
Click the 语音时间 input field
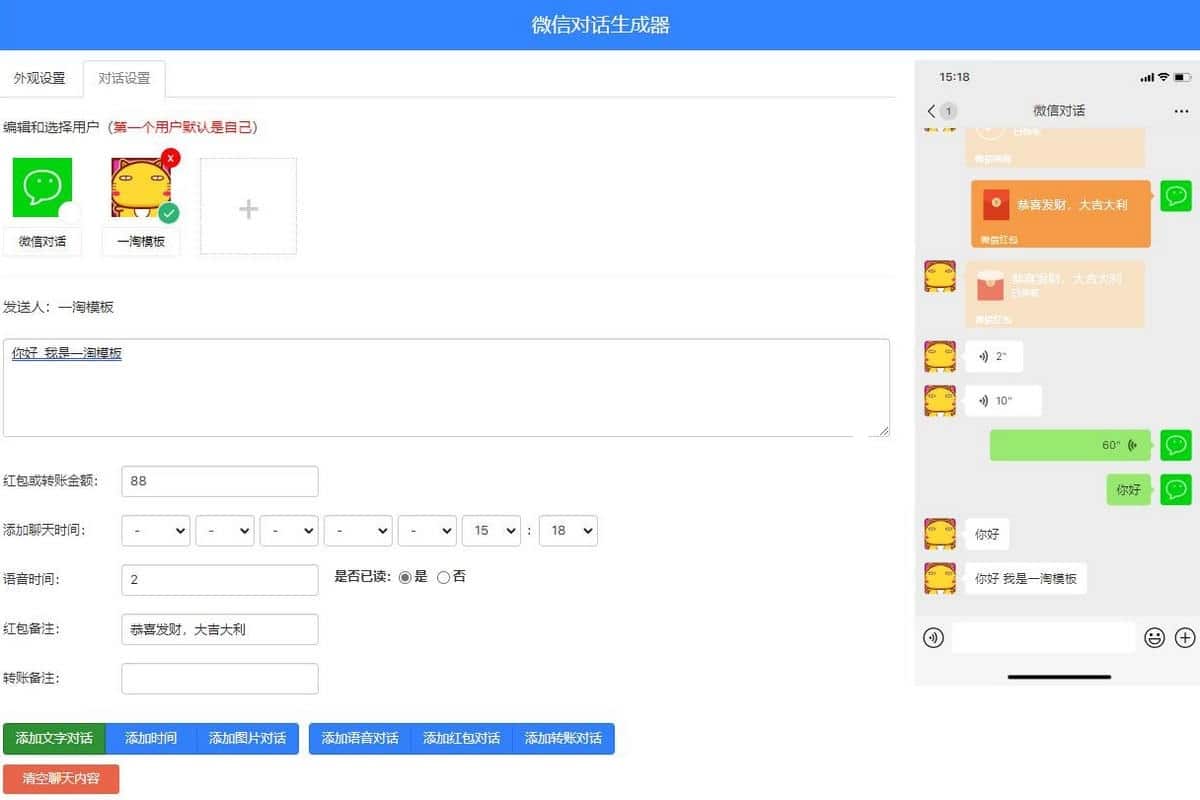point(220,580)
